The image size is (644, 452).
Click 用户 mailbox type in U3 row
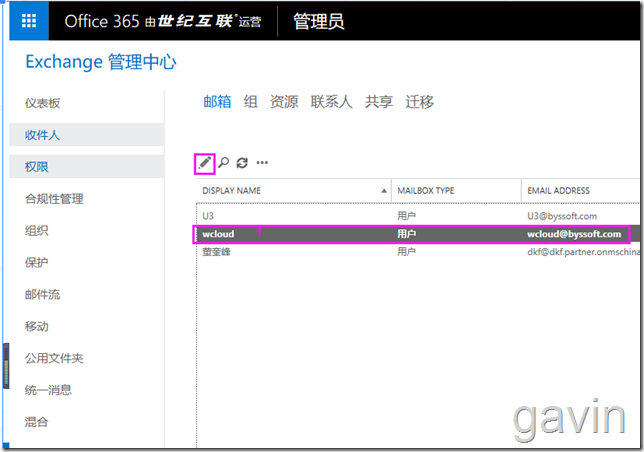(x=406, y=216)
